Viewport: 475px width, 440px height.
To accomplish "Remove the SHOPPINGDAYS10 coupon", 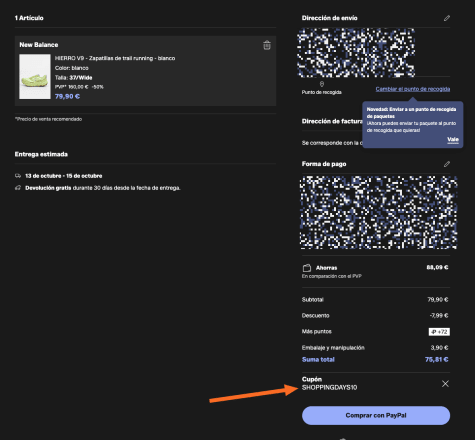I will tap(445, 384).
